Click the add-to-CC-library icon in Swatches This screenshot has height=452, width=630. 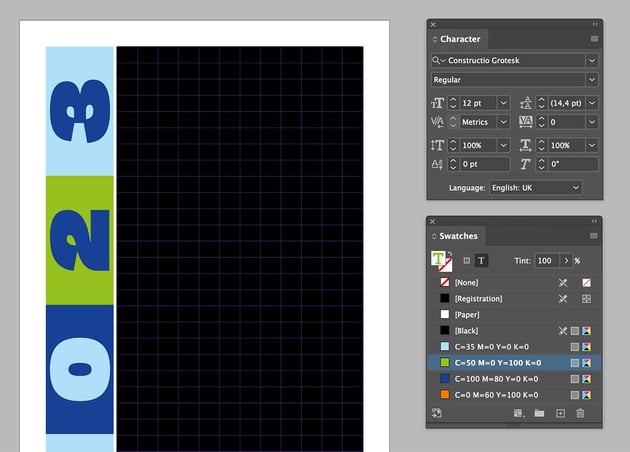click(x=437, y=413)
